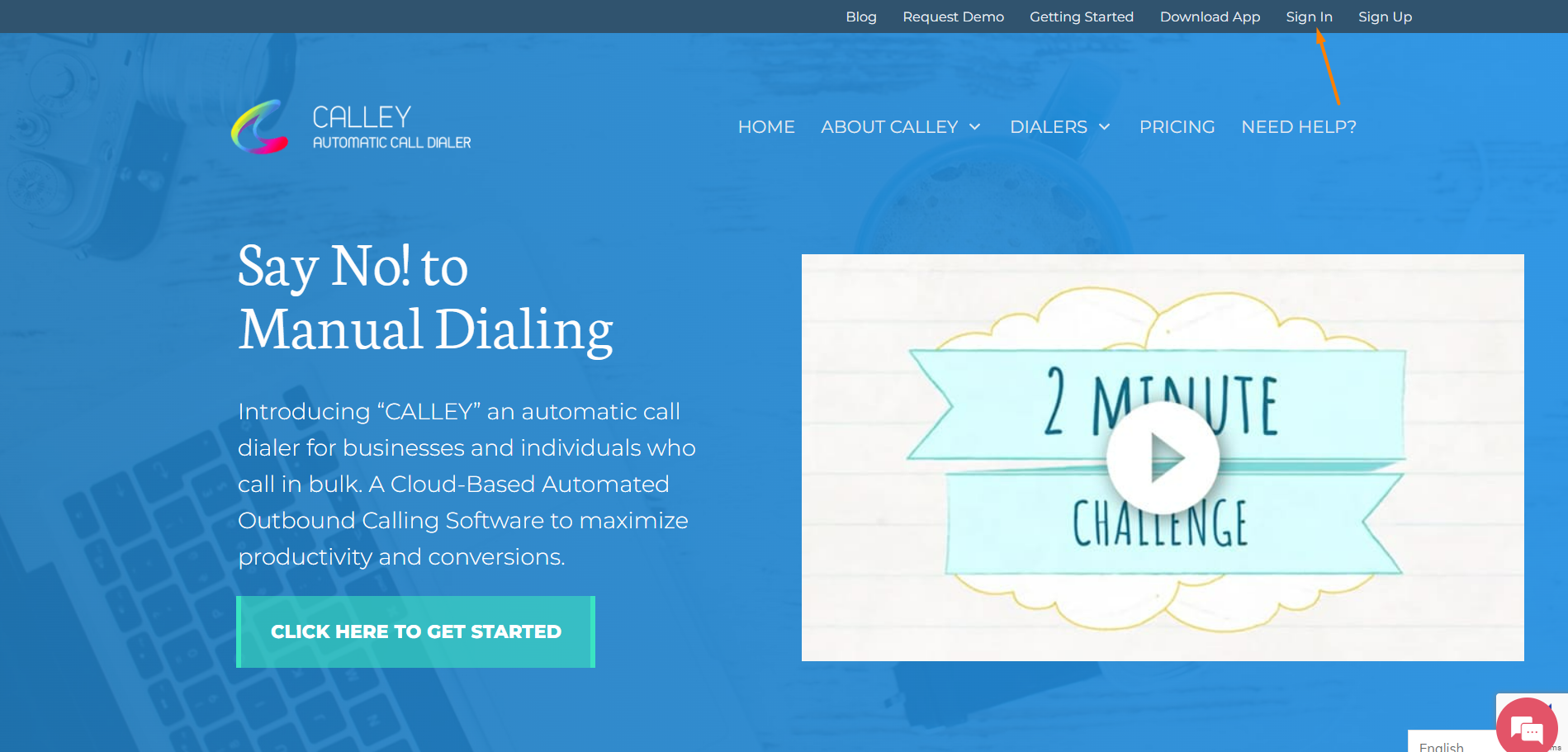This screenshot has width=1568, height=752.
Task: Play the 2 Minute Challenge video
Action: 1163,457
